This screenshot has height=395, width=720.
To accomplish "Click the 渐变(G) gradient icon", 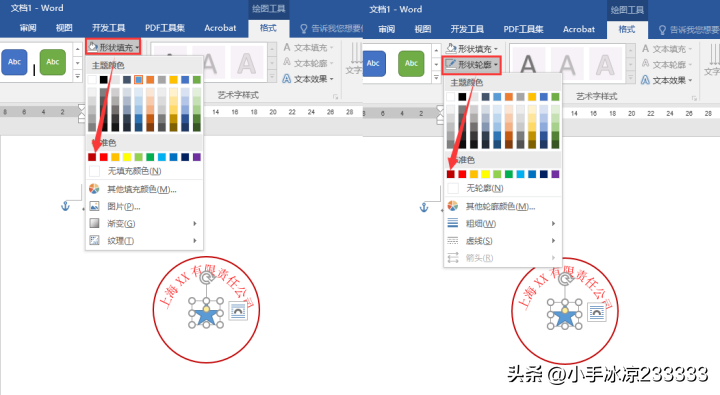I will (94, 223).
